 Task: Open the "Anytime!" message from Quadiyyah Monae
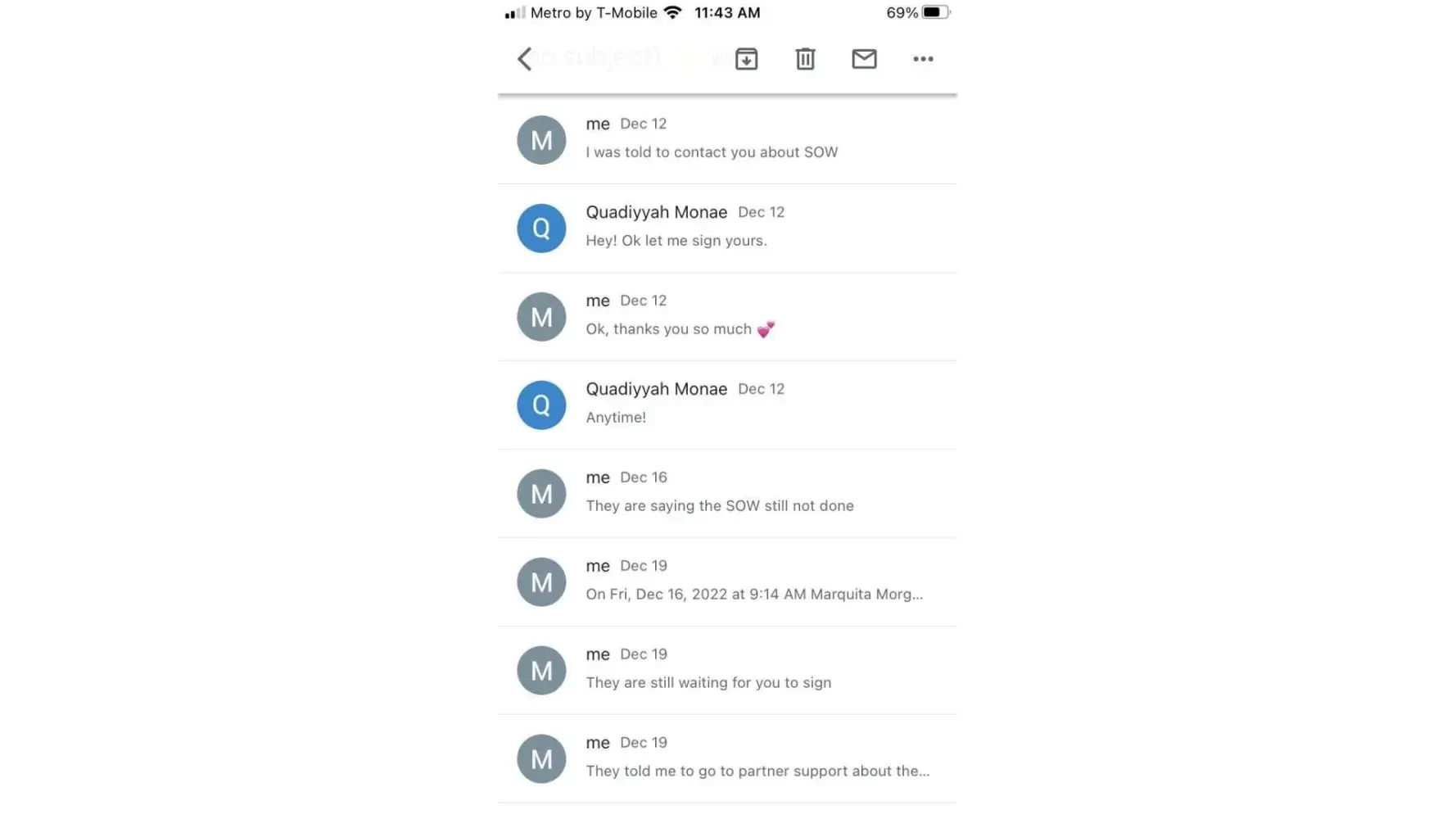tap(727, 405)
